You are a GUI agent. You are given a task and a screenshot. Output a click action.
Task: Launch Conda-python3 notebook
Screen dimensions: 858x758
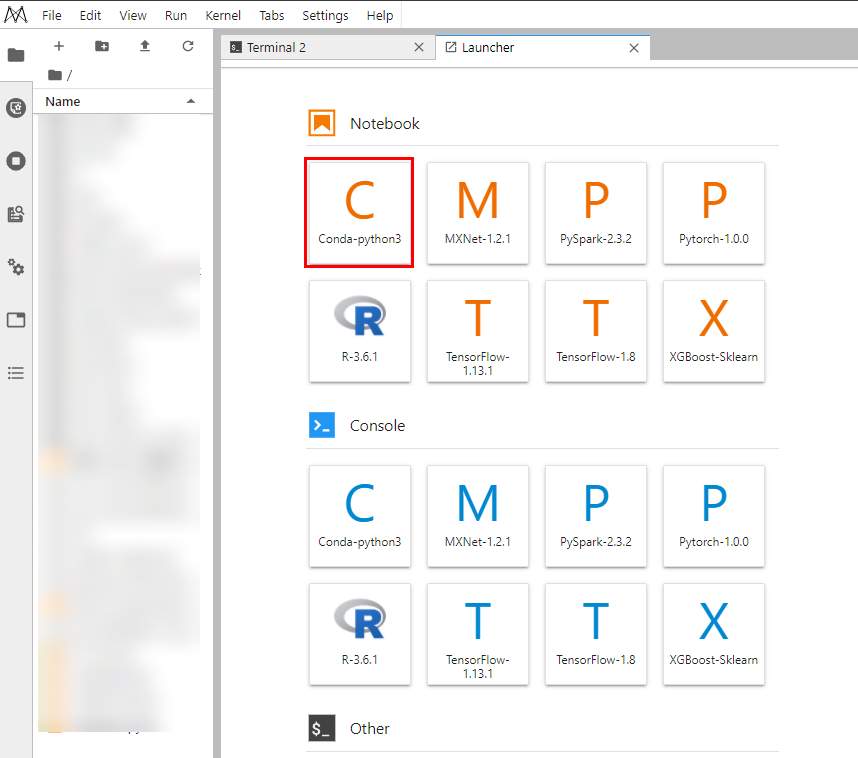click(360, 213)
